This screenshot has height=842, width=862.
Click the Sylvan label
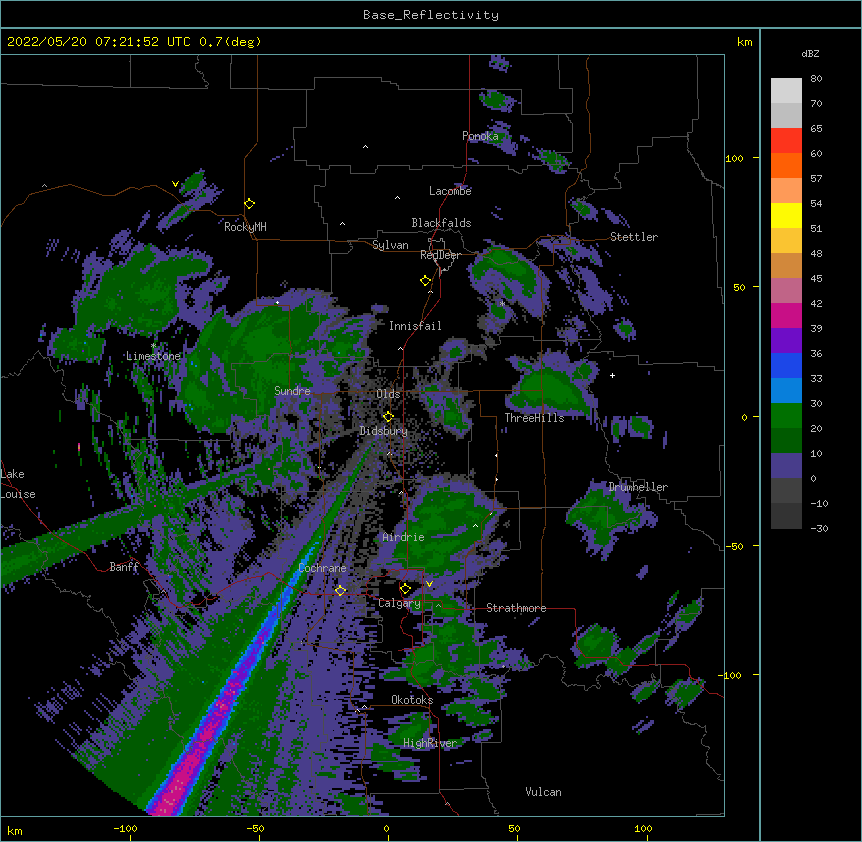[390, 245]
